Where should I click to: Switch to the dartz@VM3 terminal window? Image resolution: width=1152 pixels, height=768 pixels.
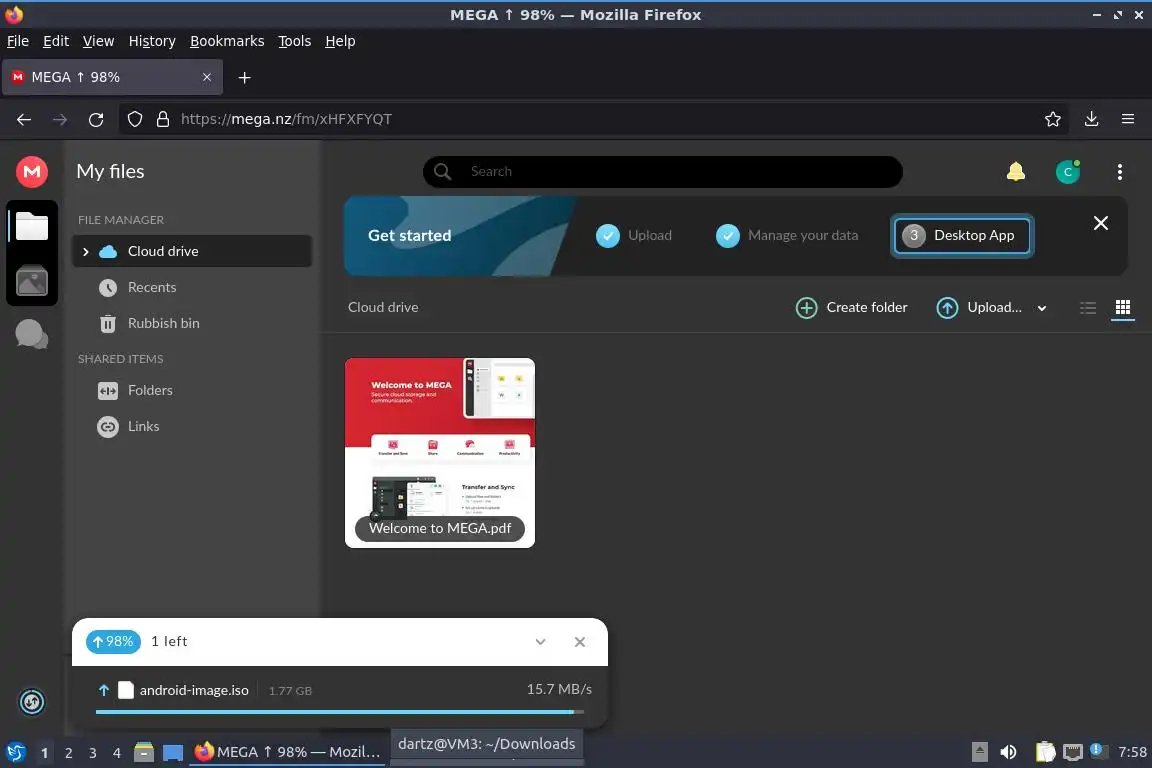point(486,744)
